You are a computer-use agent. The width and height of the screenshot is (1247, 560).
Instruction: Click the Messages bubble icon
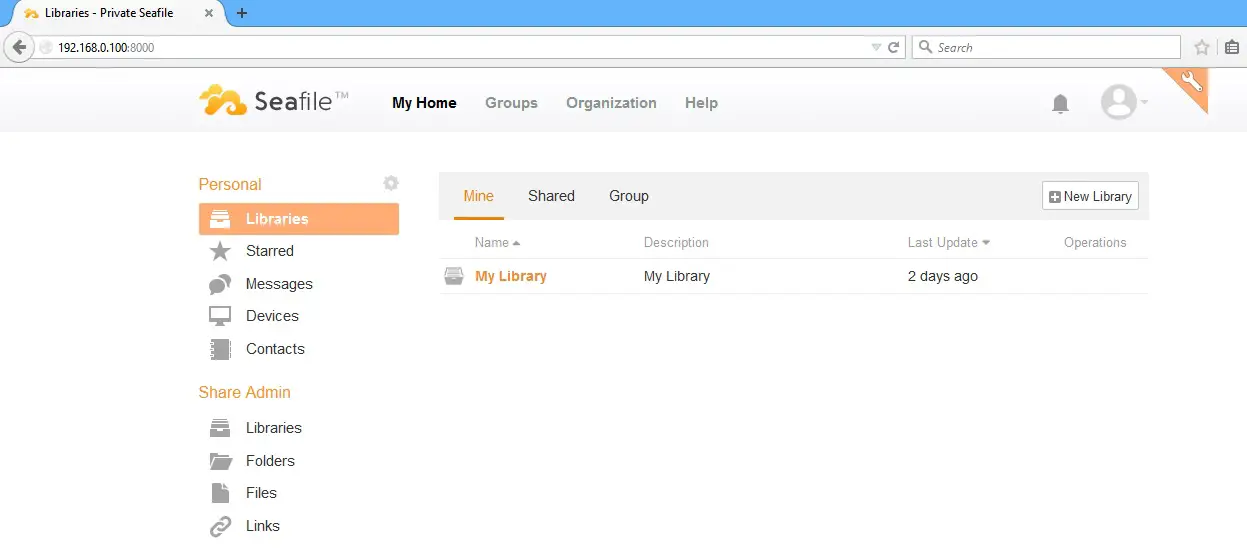(220, 284)
